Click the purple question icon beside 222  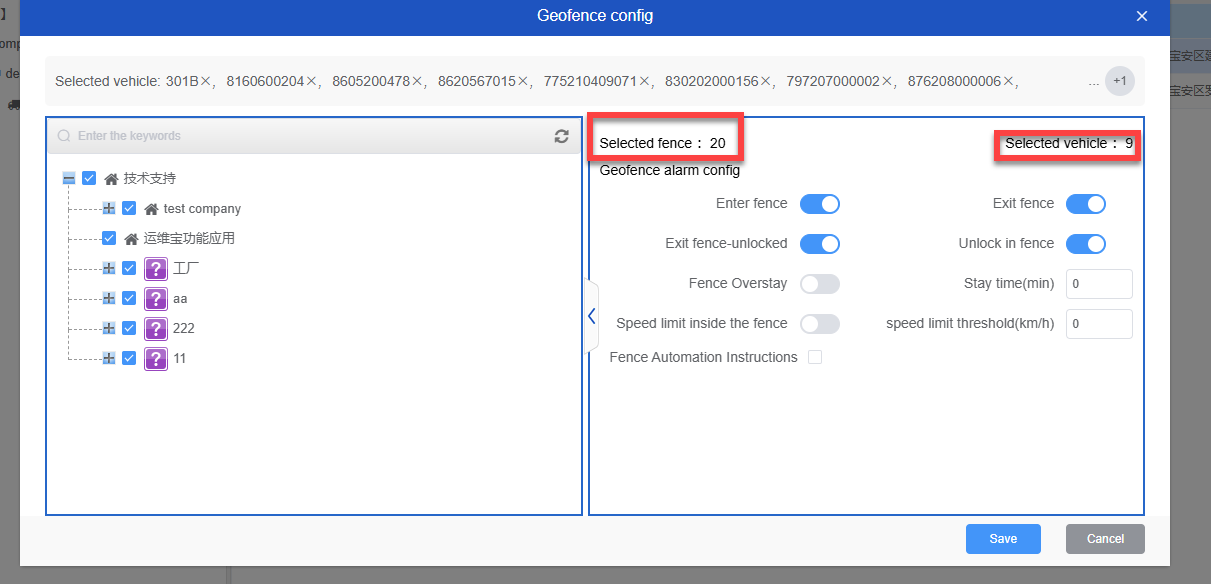pyautogui.click(x=155, y=328)
